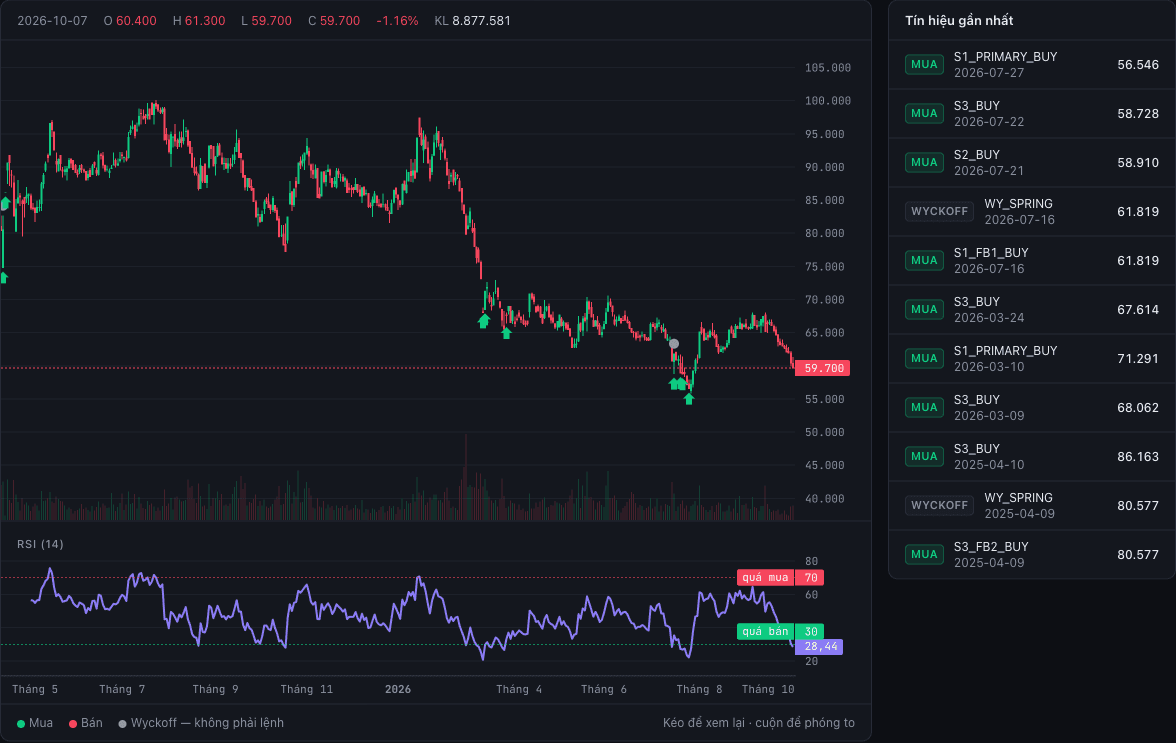
Task: Click the Tháng 11 time axis label
Action: pos(307,689)
